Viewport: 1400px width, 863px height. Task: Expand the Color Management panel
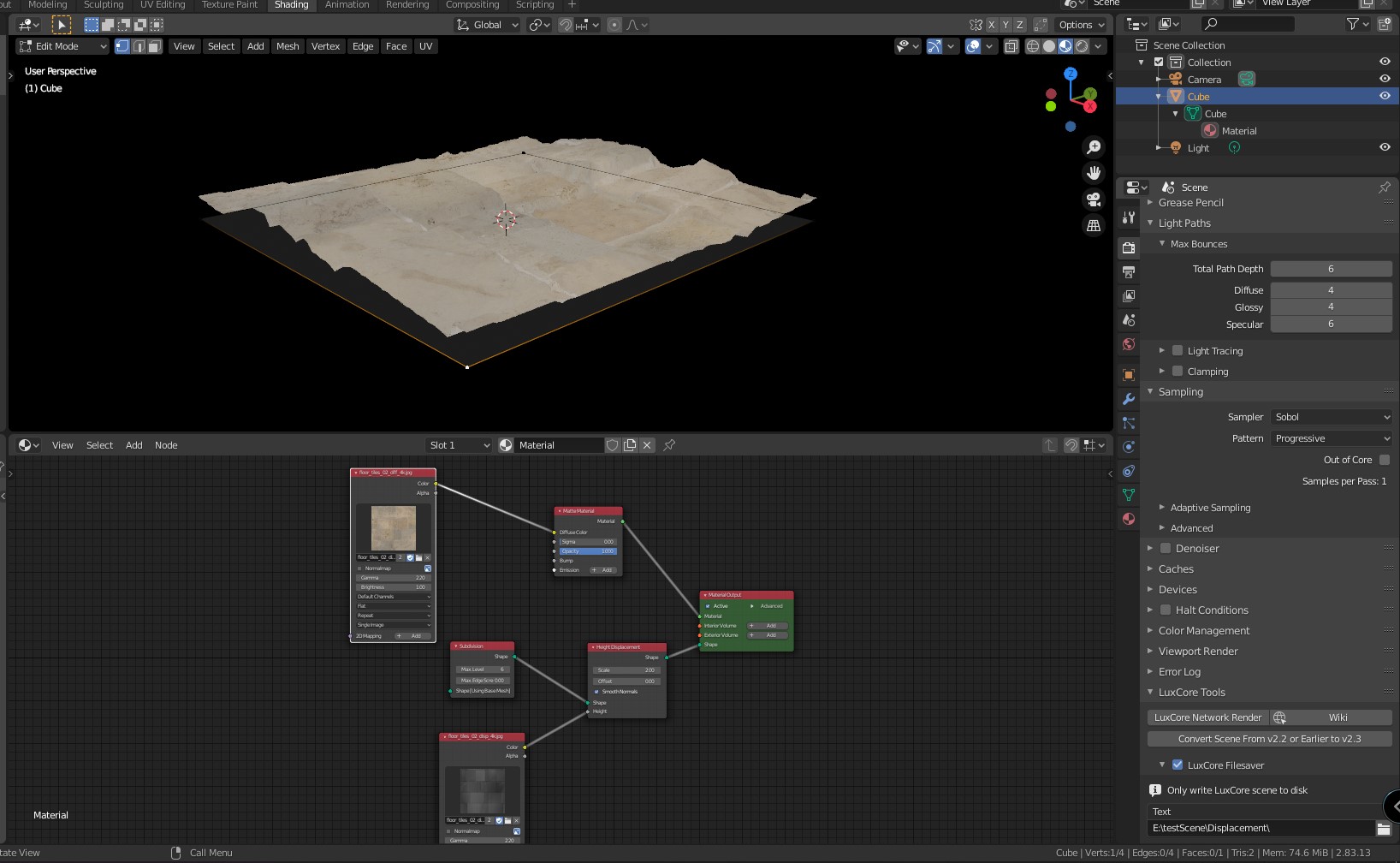[1203, 631]
